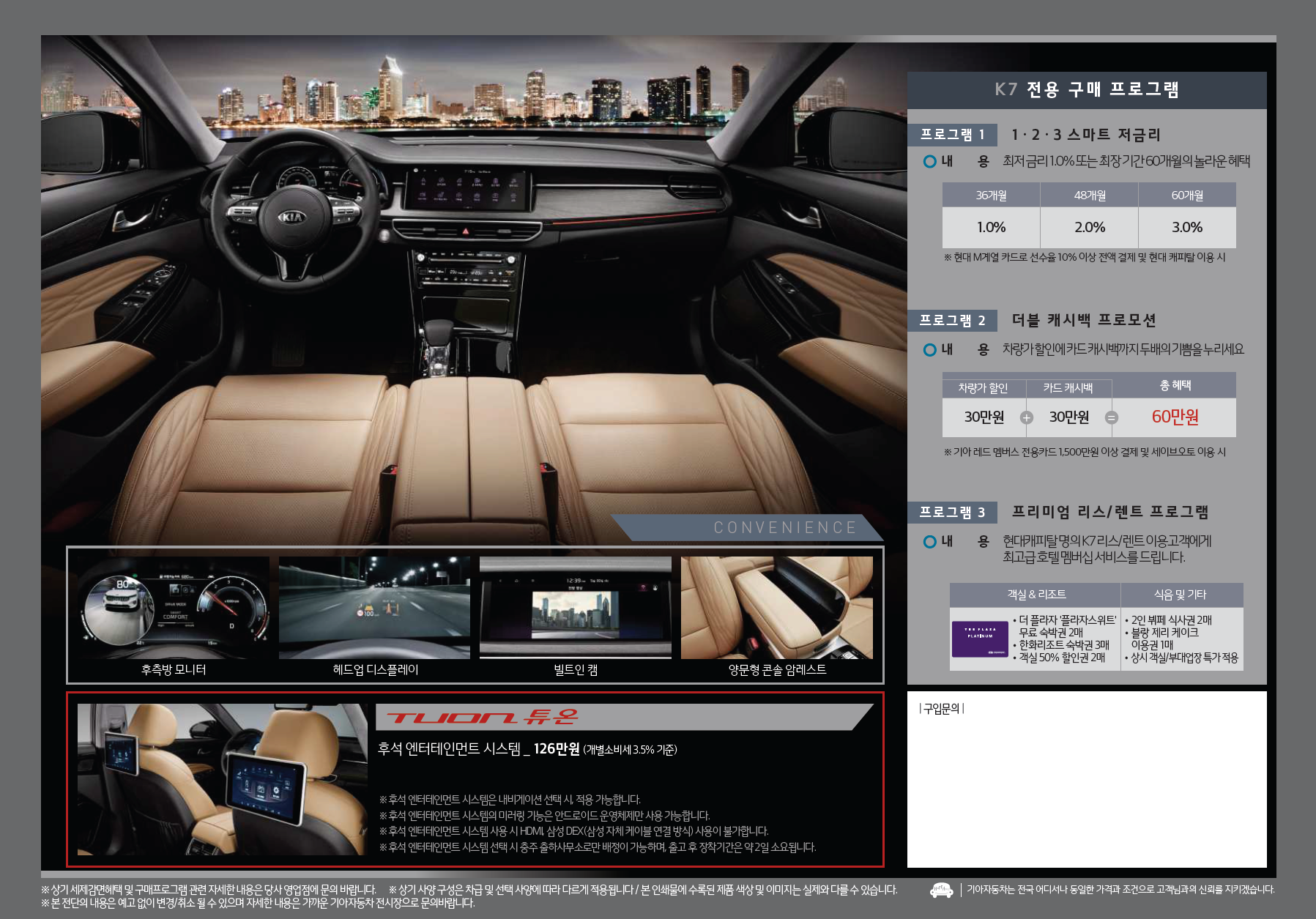Click the empty 구입문의 white box
Screen dimensions: 1316x919
coord(1087,779)
